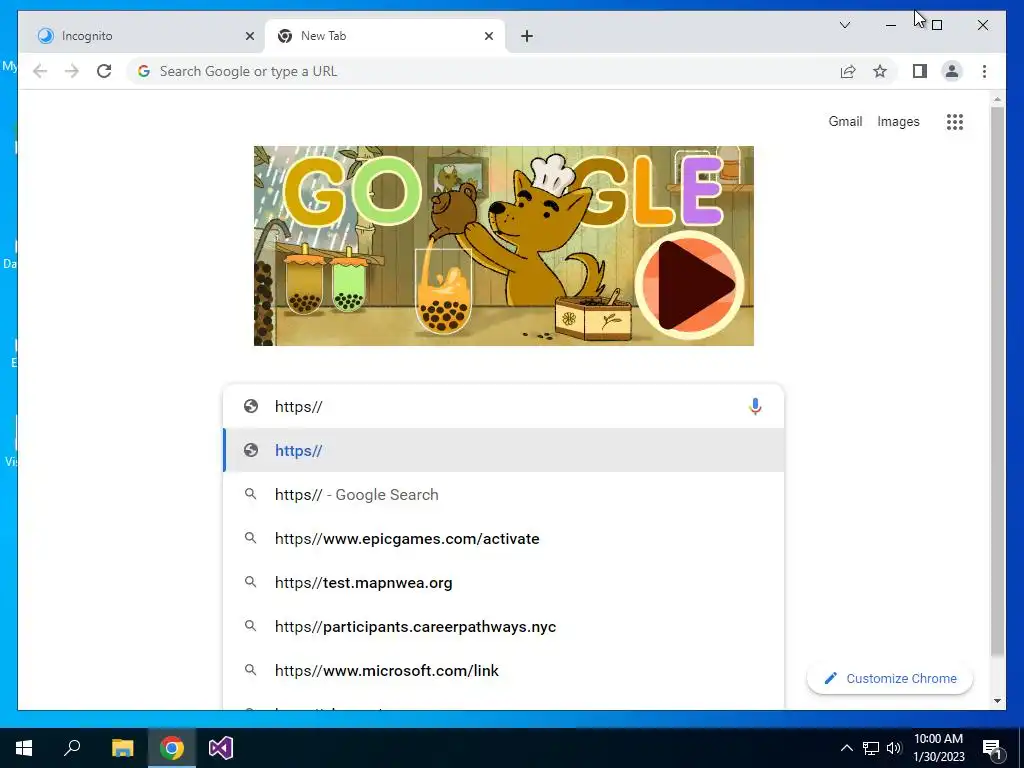Click the scrollbar down arrow
This screenshot has height=768, width=1024.
tap(997, 701)
